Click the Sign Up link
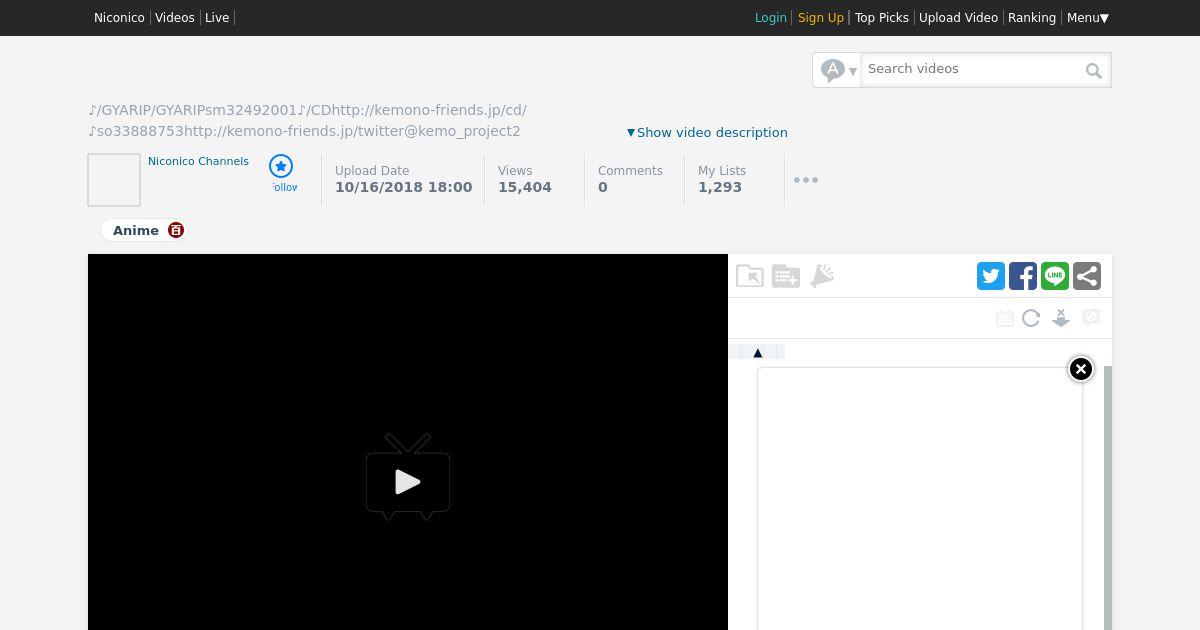The image size is (1200, 630). coord(821,18)
